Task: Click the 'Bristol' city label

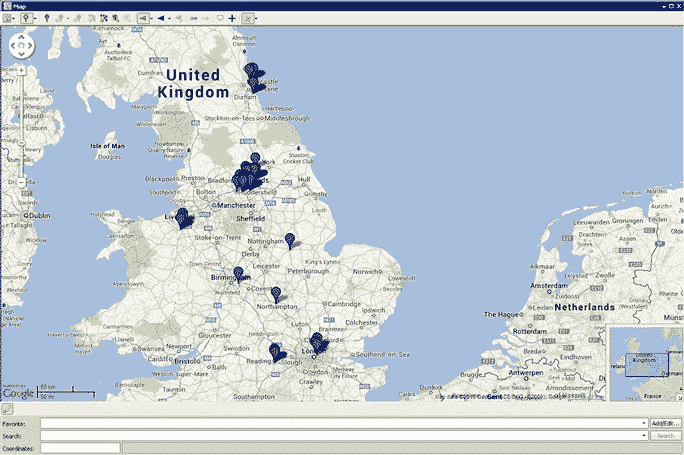Action: point(186,361)
